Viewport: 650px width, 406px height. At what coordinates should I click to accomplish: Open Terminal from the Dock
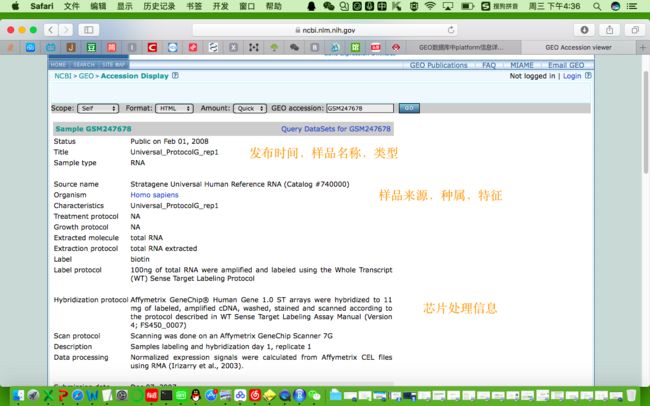(166, 395)
